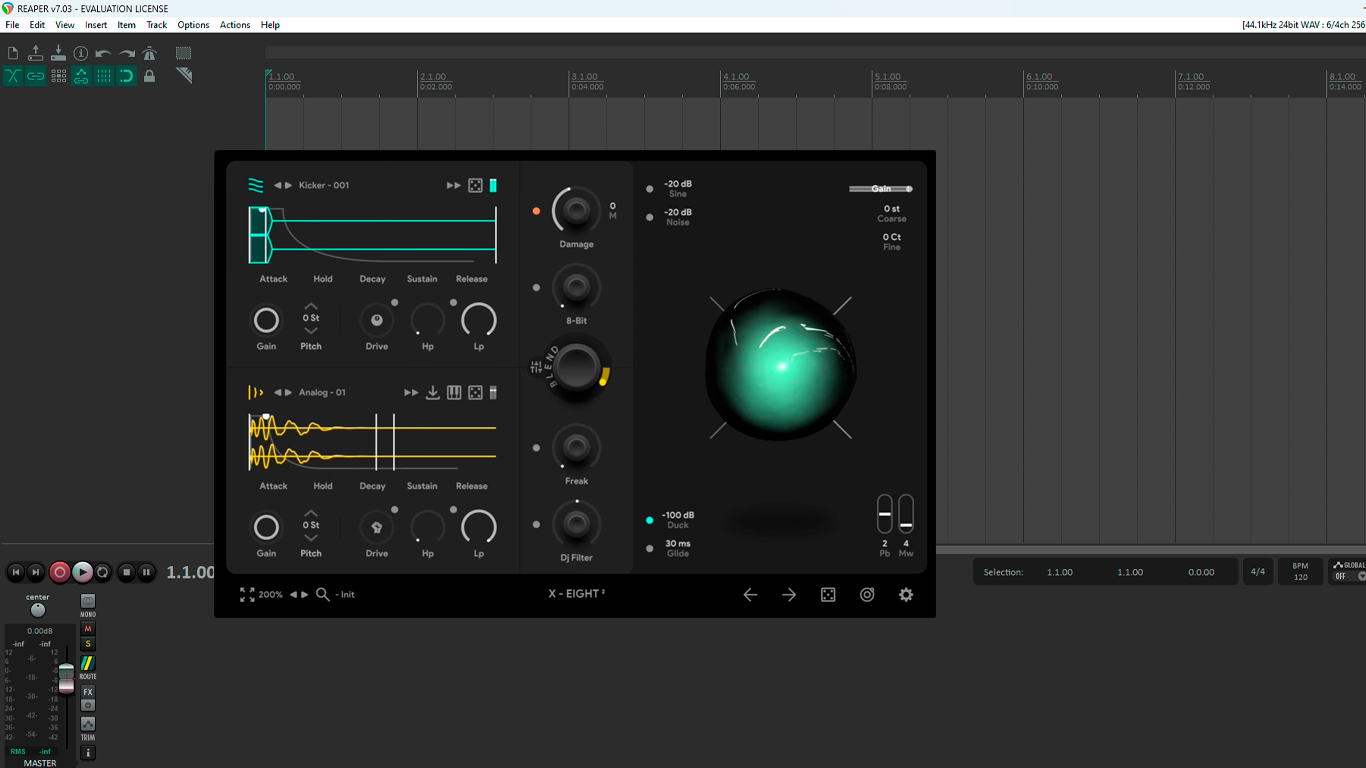
Task: Click the Play button in transport
Action: click(82, 572)
